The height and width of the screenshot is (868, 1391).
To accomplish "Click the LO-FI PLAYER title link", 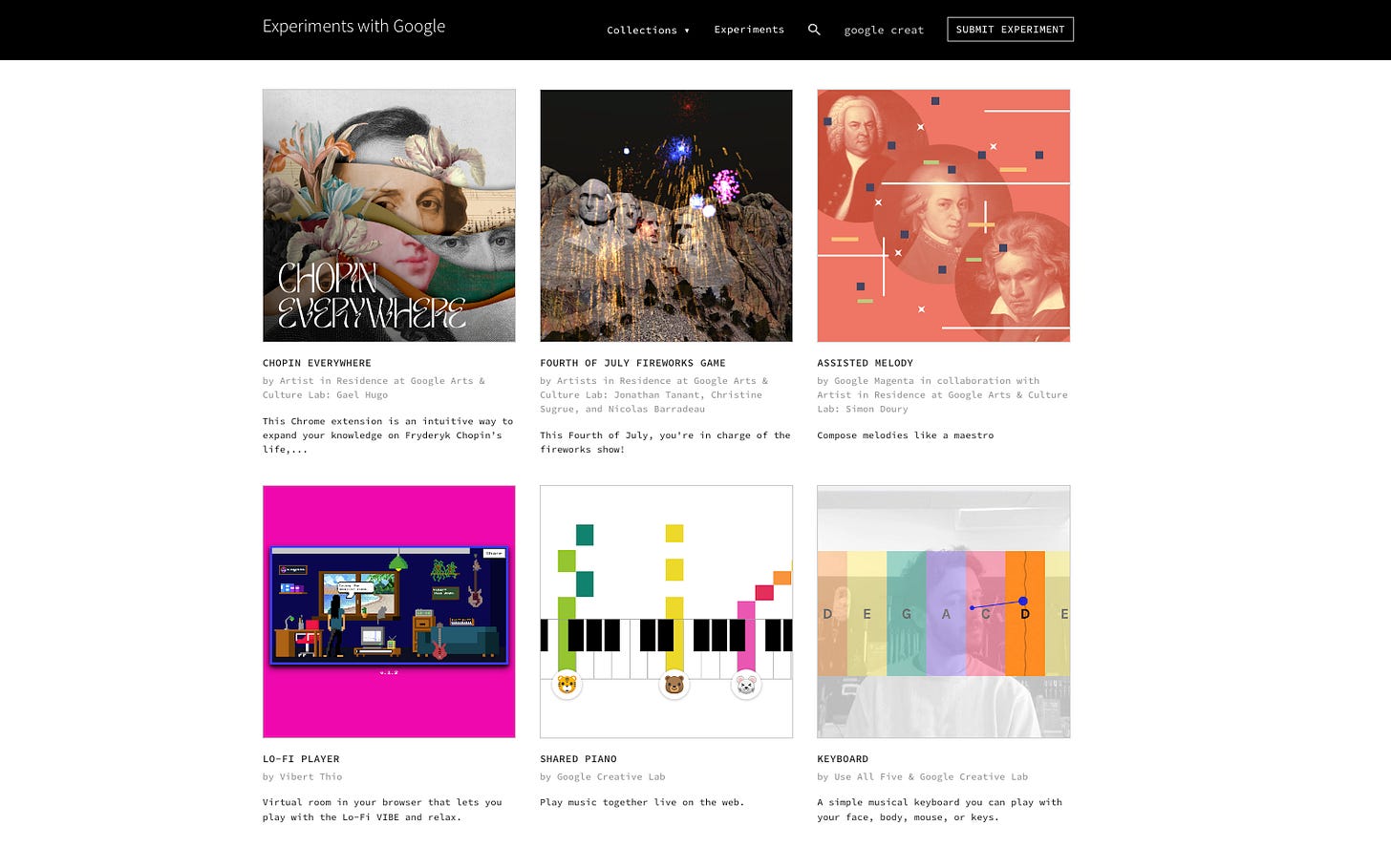I will pos(301,759).
